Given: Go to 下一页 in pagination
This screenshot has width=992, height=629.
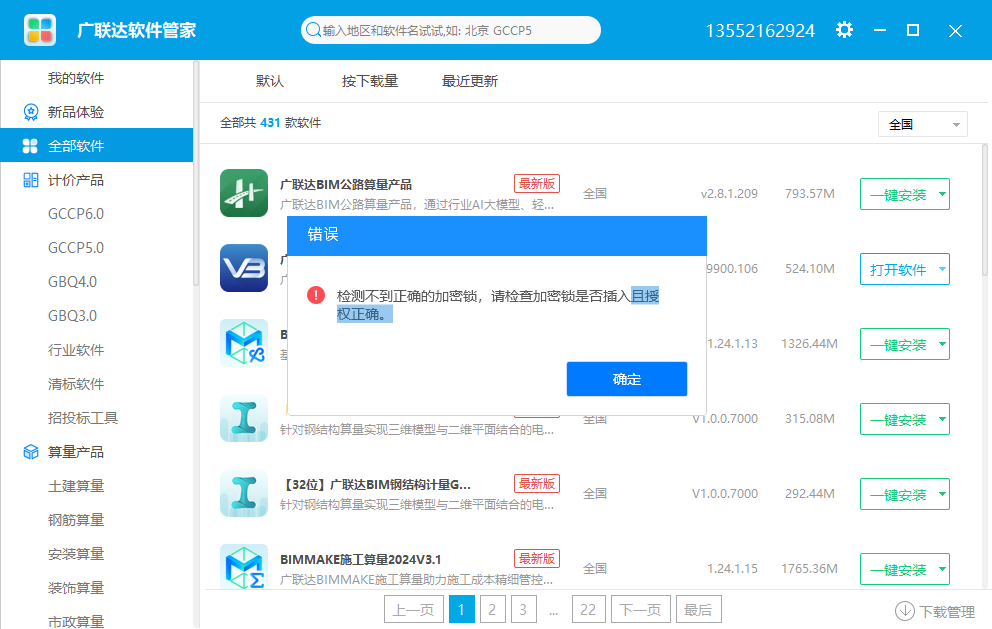Looking at the screenshot, I should [x=640, y=609].
